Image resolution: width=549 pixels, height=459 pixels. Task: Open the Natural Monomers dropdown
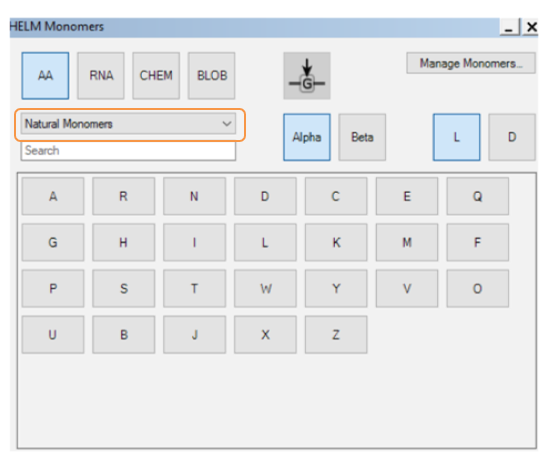(128, 124)
